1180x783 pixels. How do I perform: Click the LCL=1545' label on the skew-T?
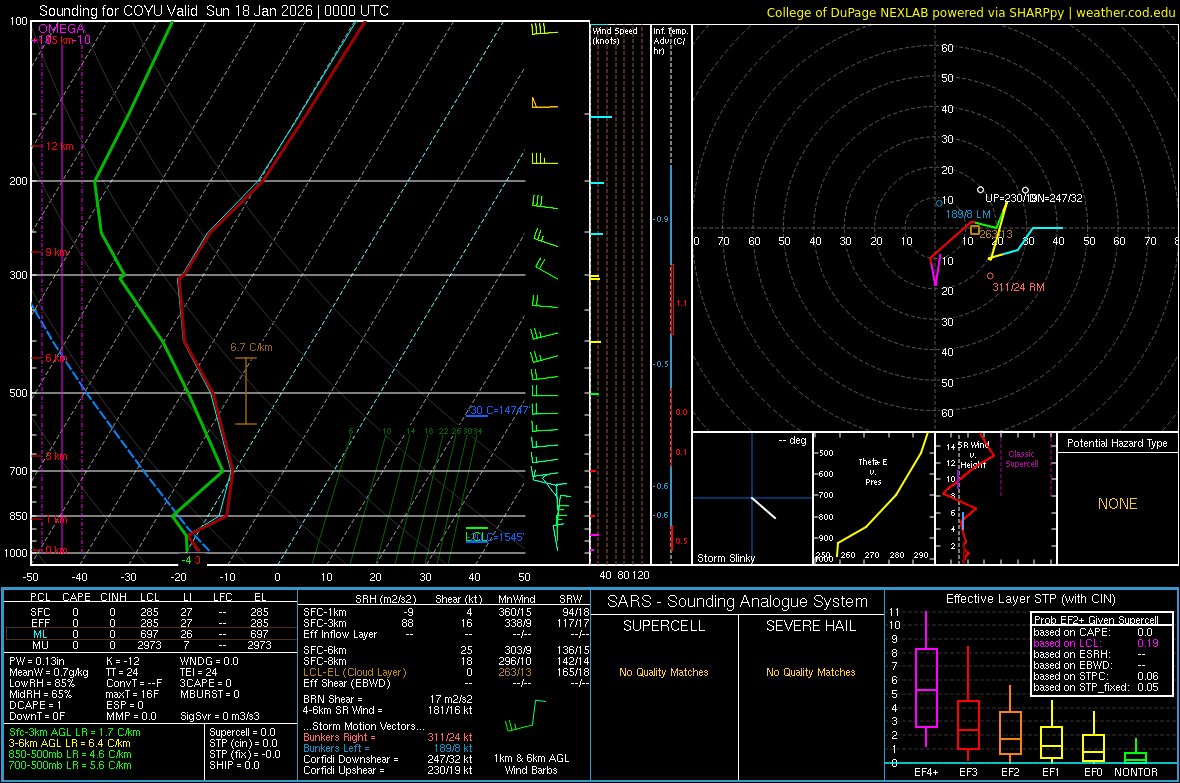pyautogui.click(x=494, y=537)
